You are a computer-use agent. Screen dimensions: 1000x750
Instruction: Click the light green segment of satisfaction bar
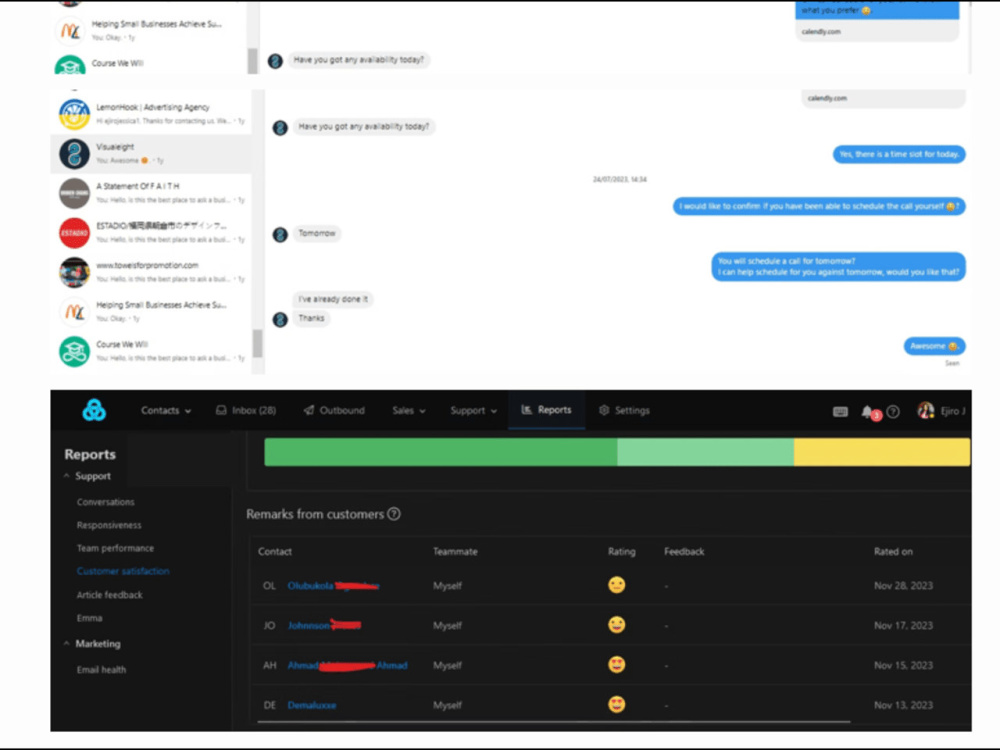(x=705, y=452)
